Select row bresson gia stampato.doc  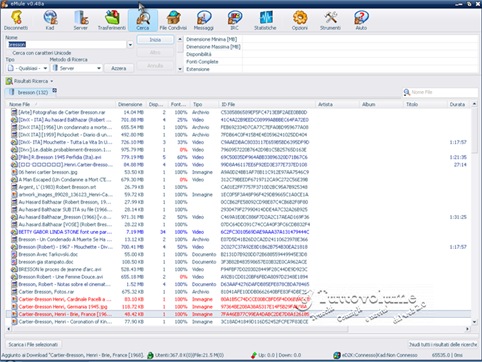[x=239, y=262]
